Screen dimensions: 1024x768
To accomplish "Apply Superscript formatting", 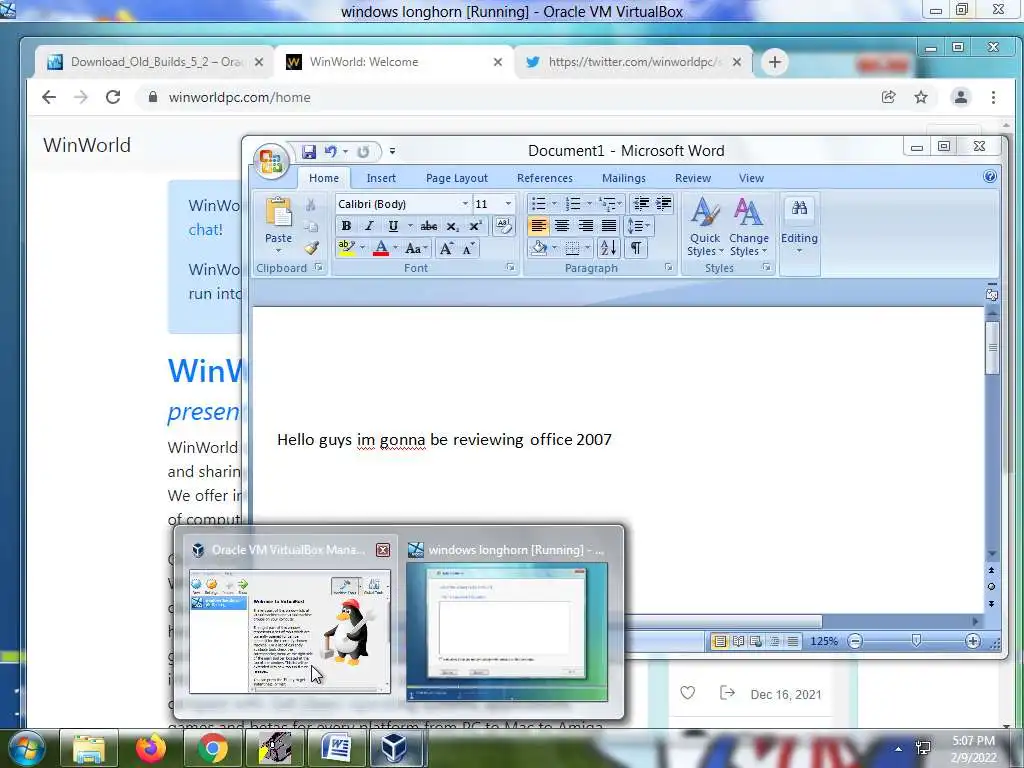I will click(x=475, y=226).
